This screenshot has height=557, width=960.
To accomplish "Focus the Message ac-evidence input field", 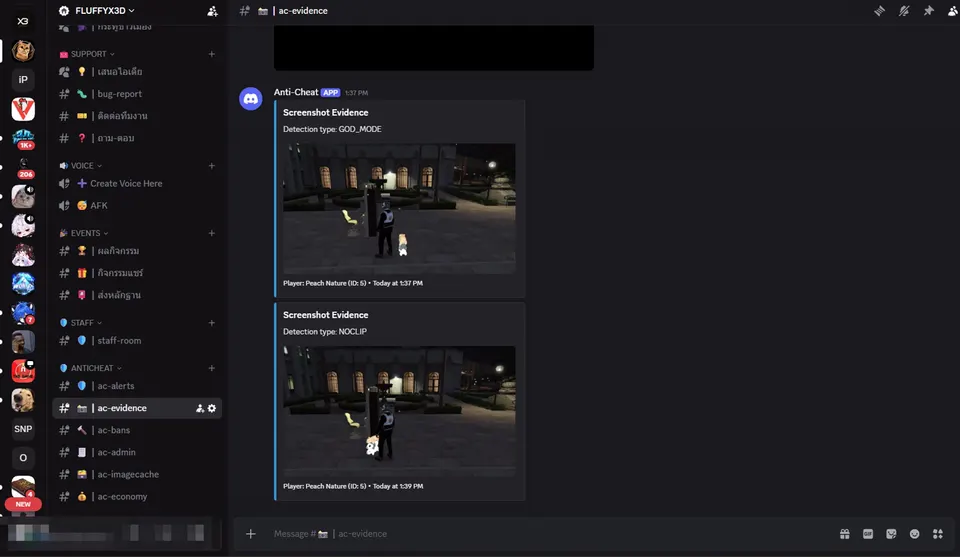I will click(x=551, y=534).
